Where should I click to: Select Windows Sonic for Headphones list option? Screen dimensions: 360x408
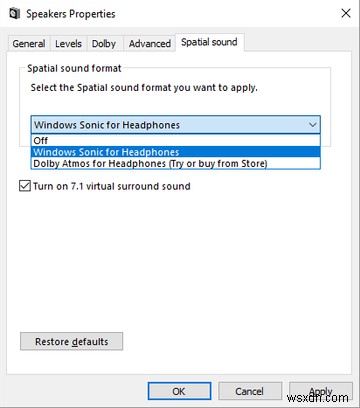(x=176, y=152)
